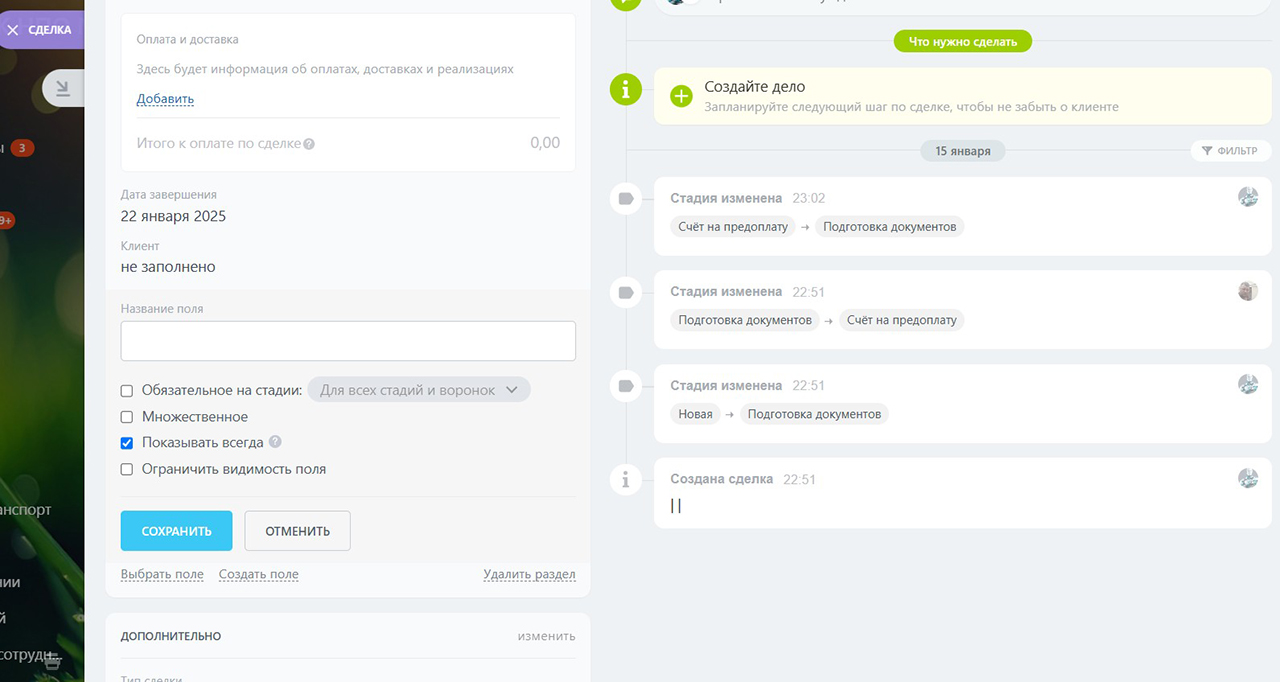Viewport: 1280px width, 682px height.
Task: Focus the Название поля text input
Action: (348, 341)
